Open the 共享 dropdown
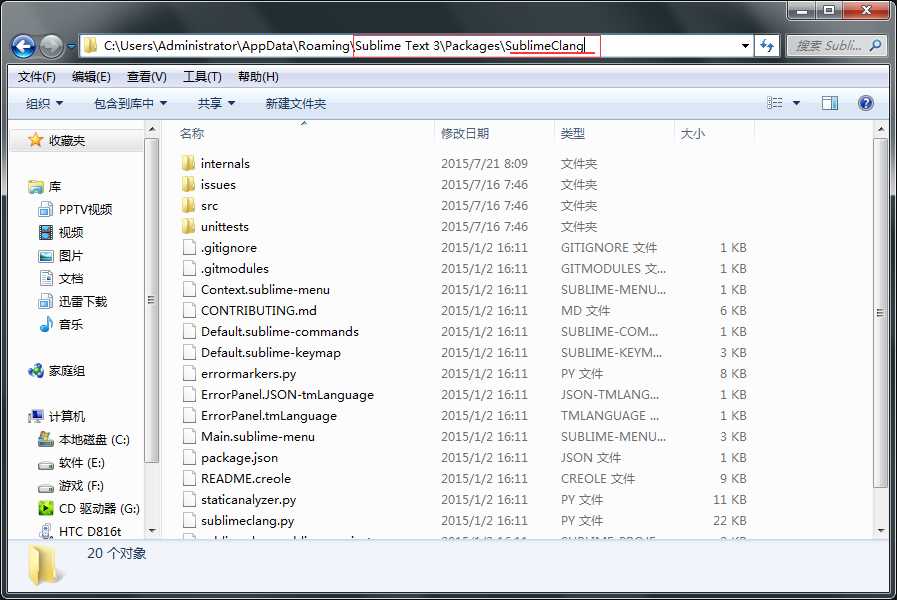The image size is (897, 600). tap(216, 104)
